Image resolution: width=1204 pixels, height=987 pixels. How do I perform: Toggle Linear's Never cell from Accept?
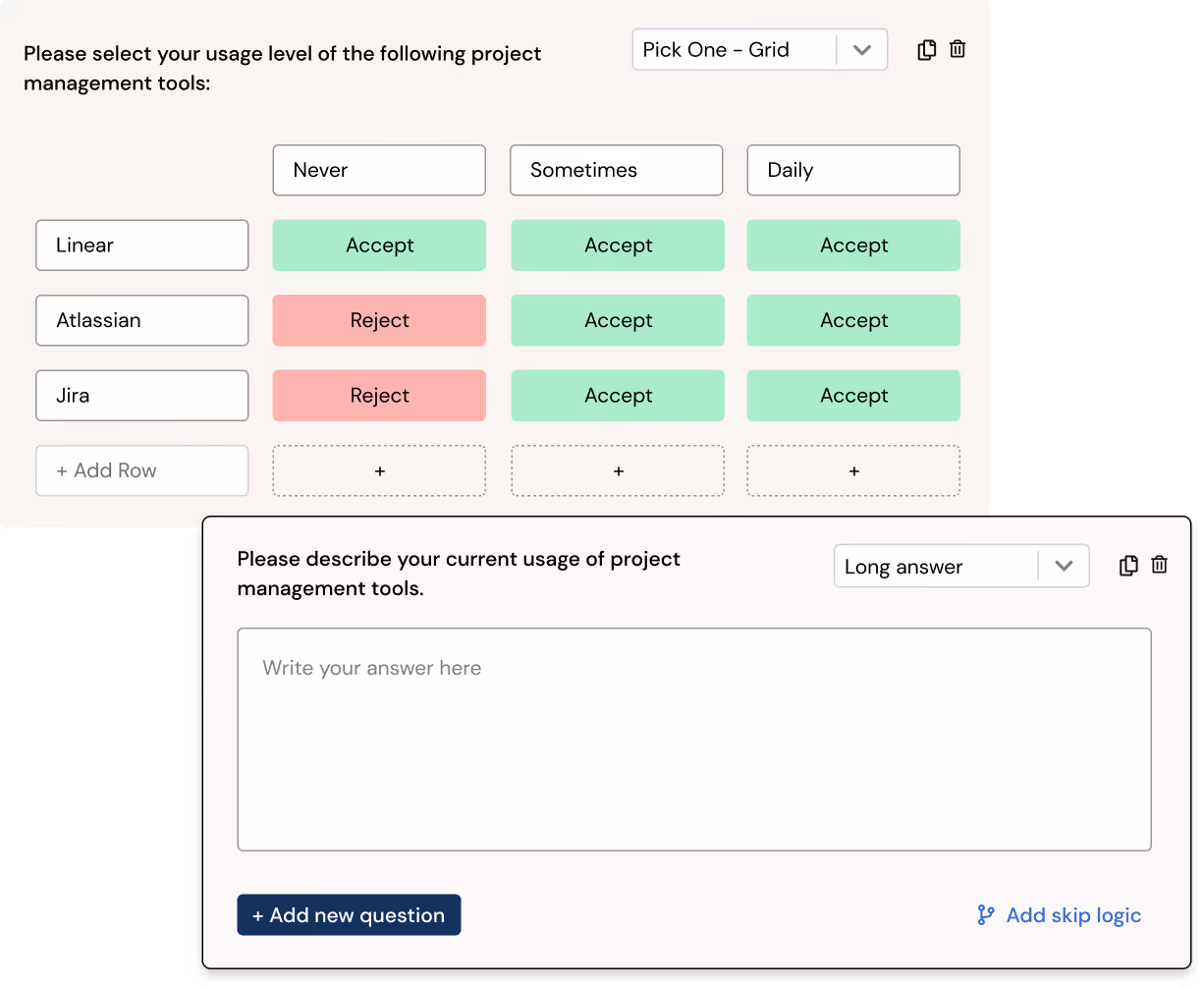[x=379, y=245]
